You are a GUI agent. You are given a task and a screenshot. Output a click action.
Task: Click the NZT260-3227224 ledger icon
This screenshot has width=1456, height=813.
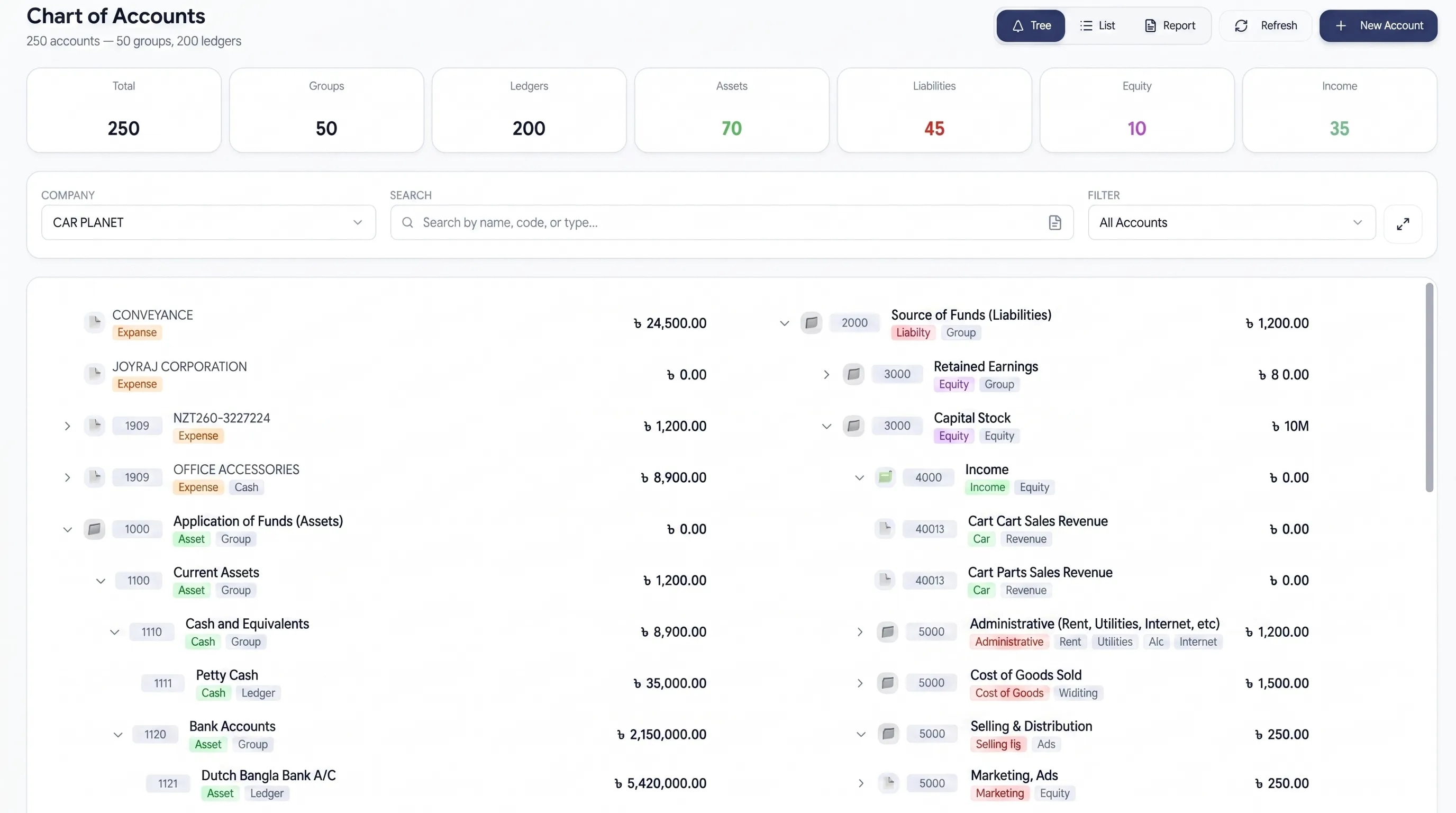[x=94, y=426]
